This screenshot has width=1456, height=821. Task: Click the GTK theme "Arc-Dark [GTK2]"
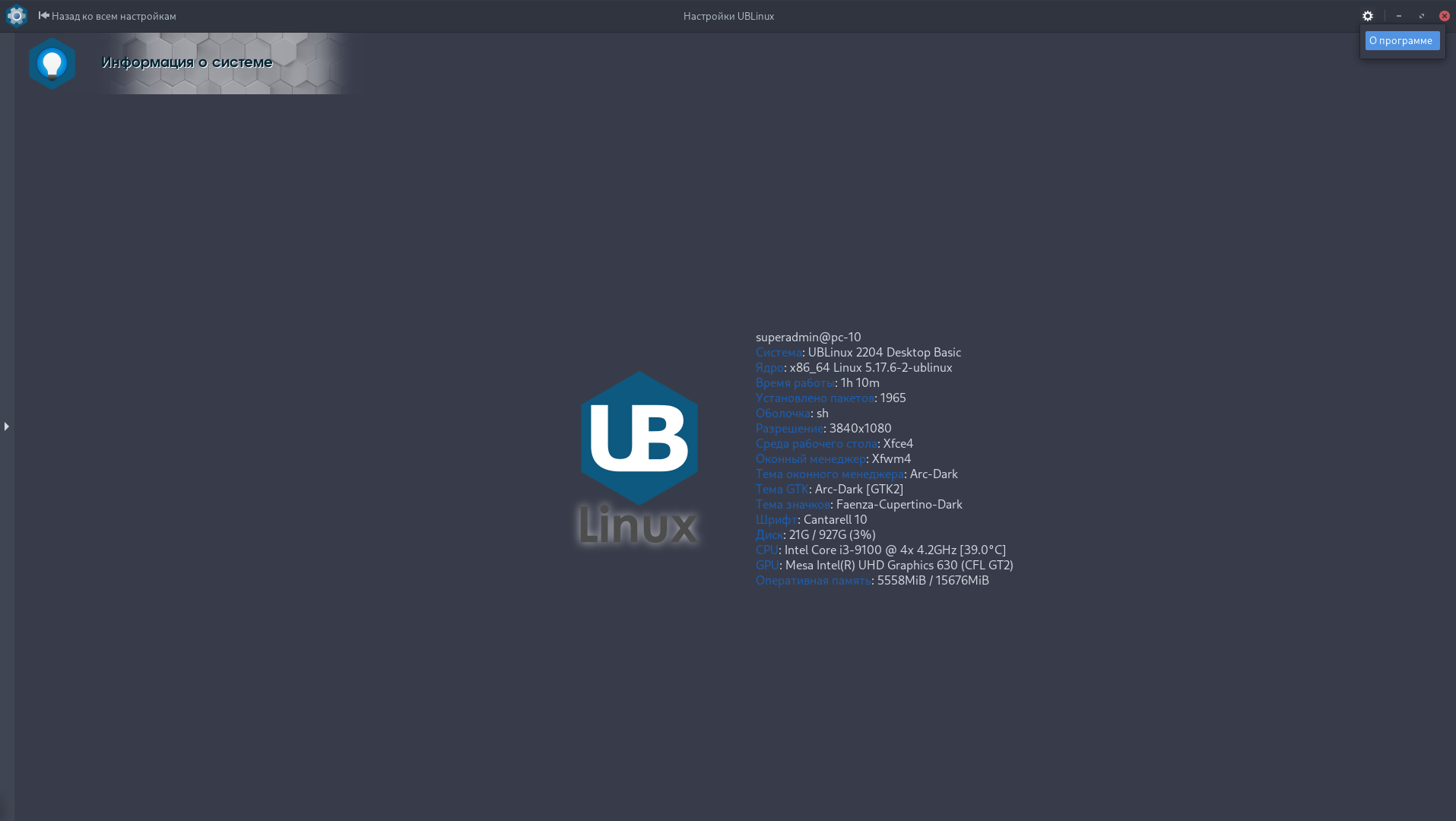859,490
